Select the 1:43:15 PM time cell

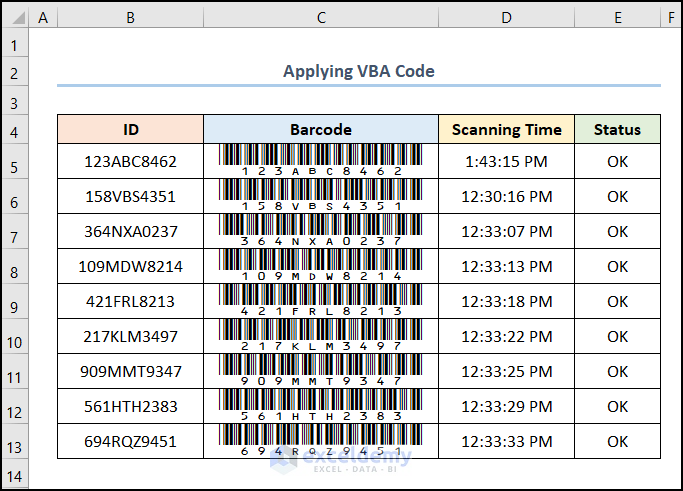506,161
